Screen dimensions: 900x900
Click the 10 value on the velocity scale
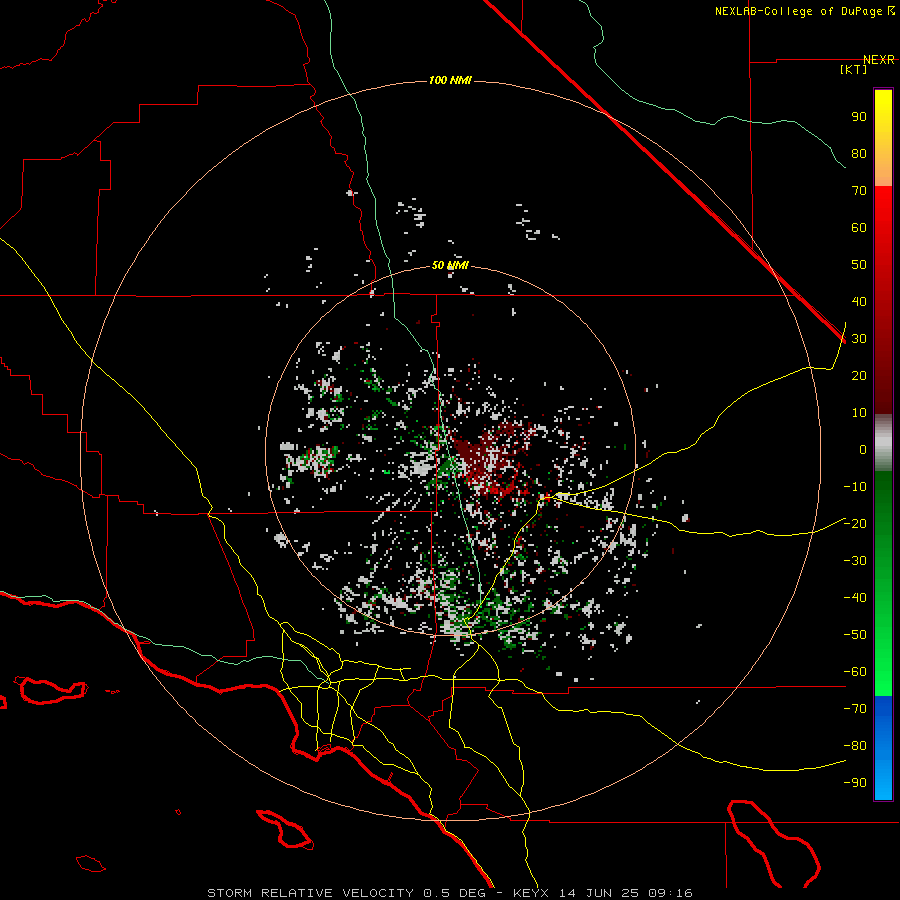(859, 413)
